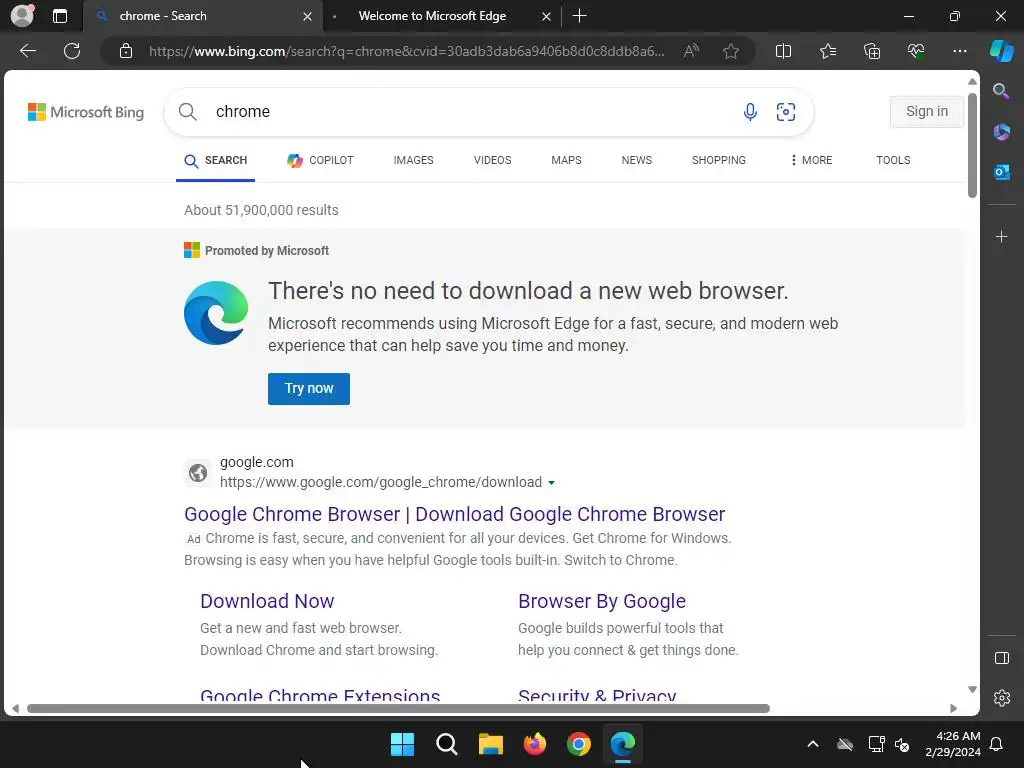The width and height of the screenshot is (1024, 768).
Task: Customize sidebar with plus icon
Action: point(1001,236)
